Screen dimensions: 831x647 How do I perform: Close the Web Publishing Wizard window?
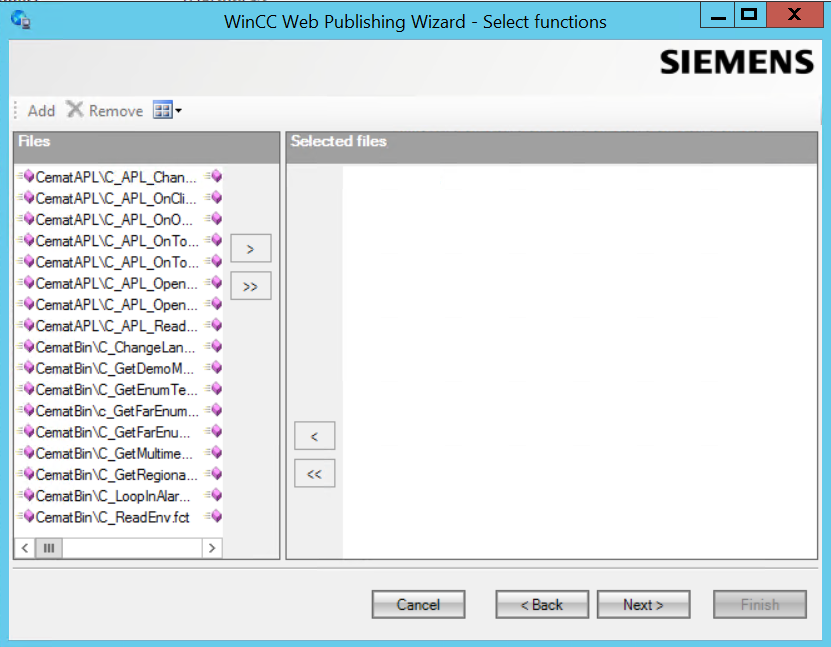(794, 15)
